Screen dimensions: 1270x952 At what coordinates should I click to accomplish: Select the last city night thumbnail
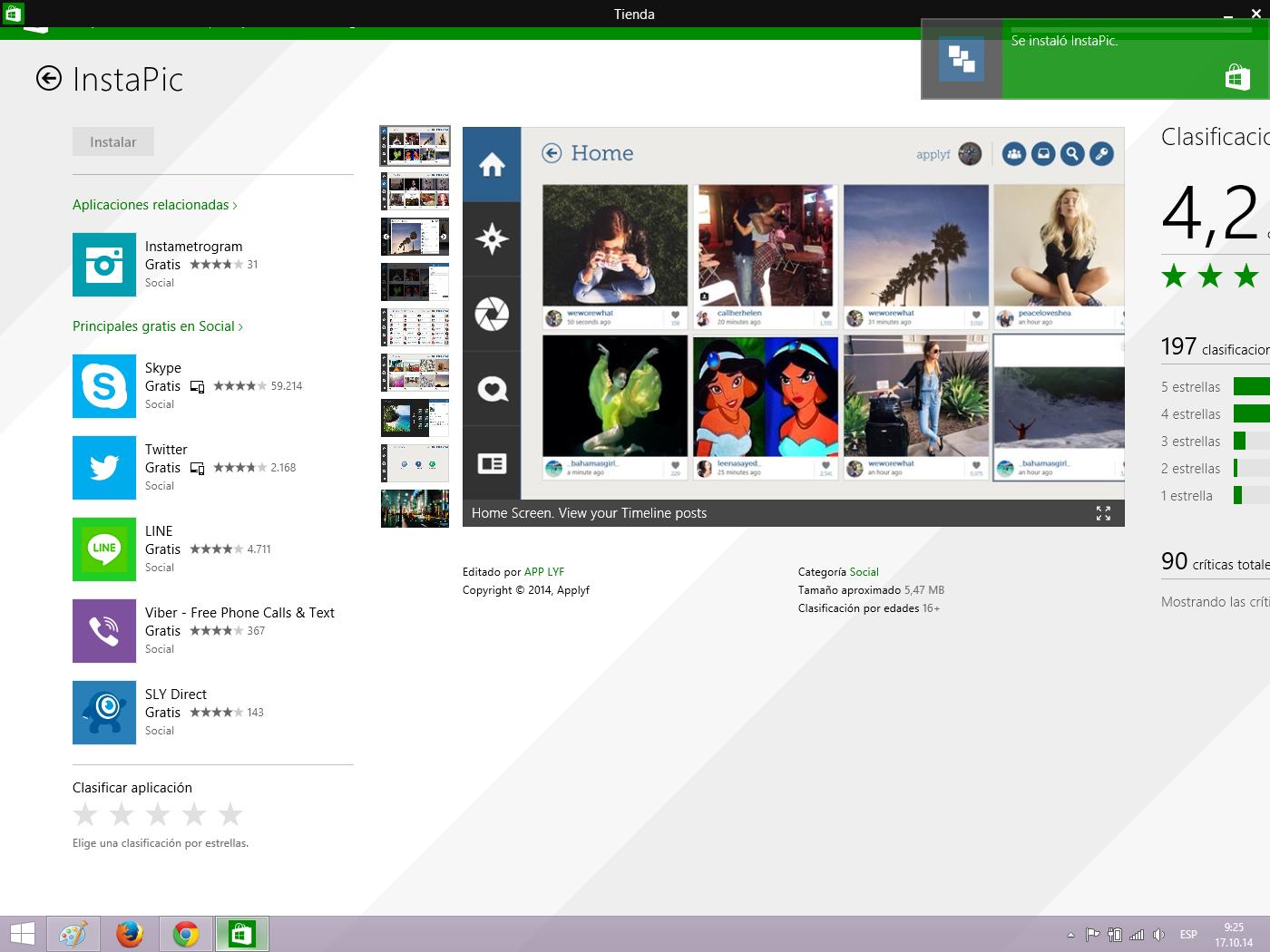click(415, 509)
